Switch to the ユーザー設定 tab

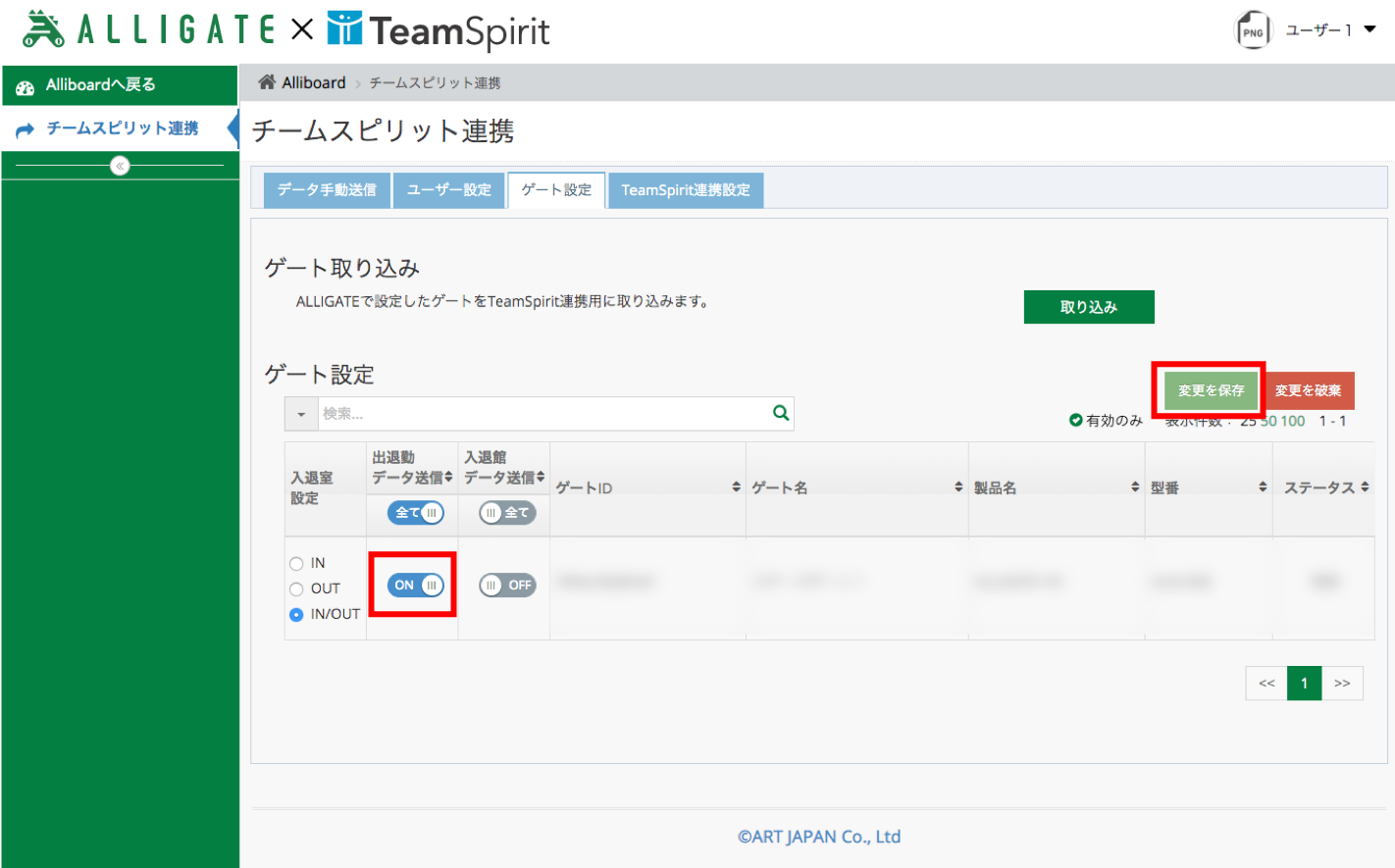click(x=449, y=190)
